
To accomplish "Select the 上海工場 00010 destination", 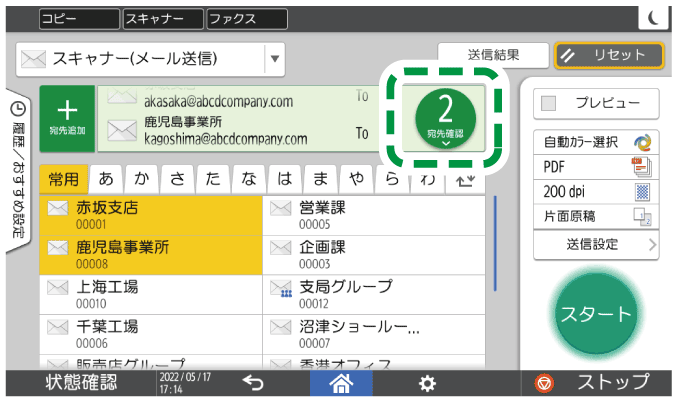I will point(151,295).
